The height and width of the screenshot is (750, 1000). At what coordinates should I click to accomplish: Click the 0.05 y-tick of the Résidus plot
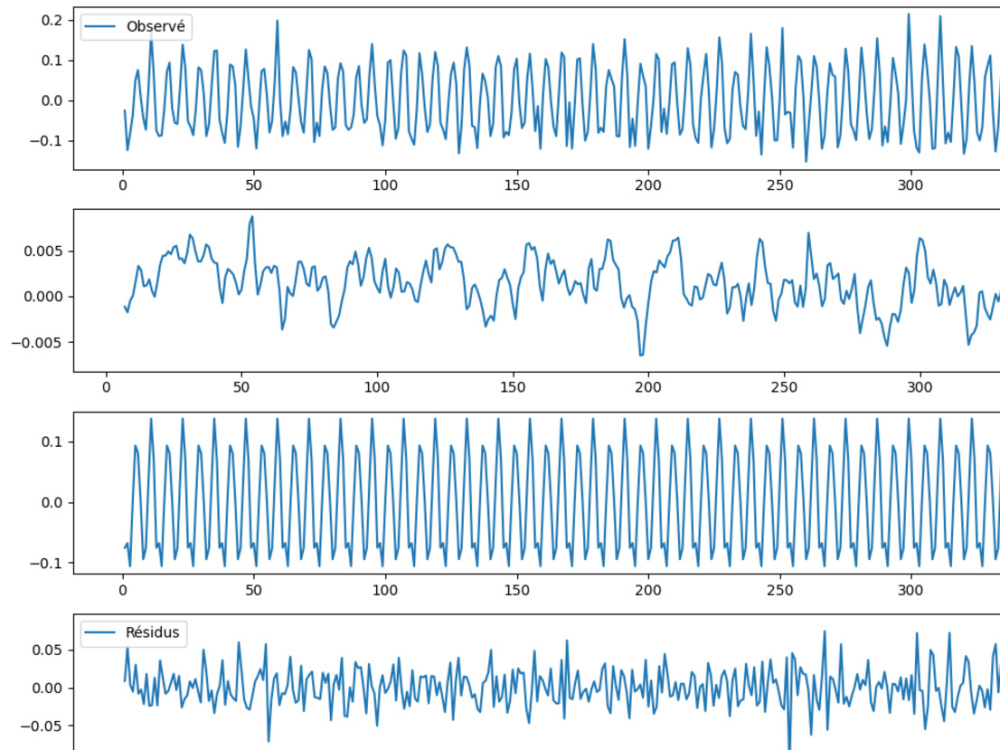pos(48,651)
